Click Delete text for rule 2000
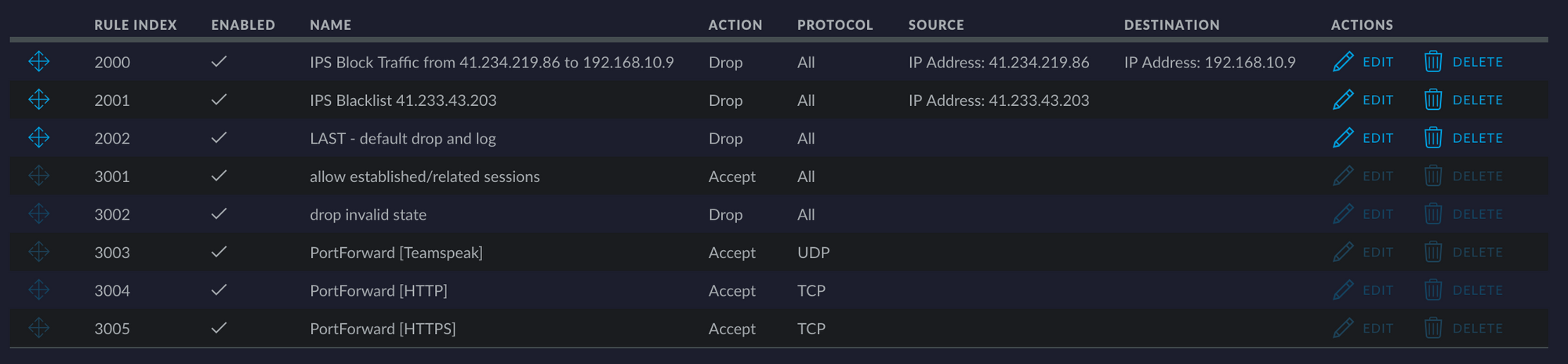The height and width of the screenshot is (364, 1568). (1477, 62)
